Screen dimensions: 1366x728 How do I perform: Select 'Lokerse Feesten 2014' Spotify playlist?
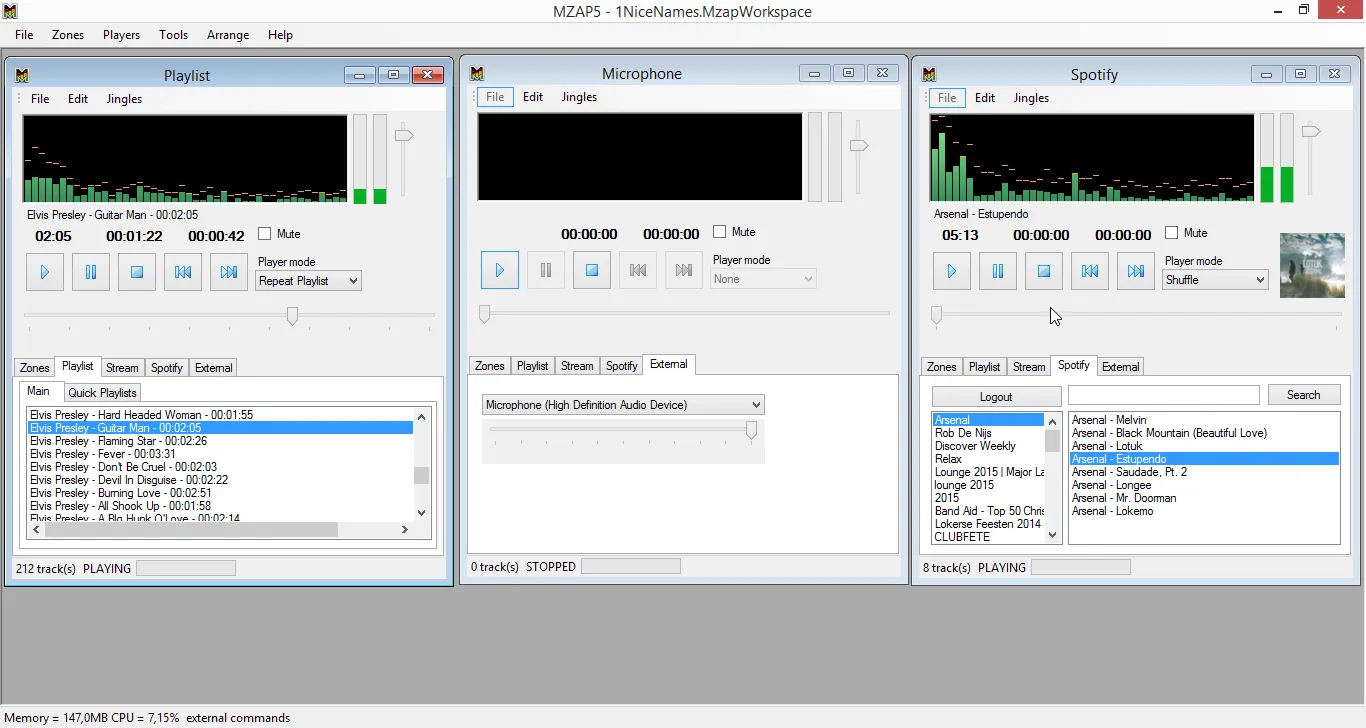click(989, 524)
